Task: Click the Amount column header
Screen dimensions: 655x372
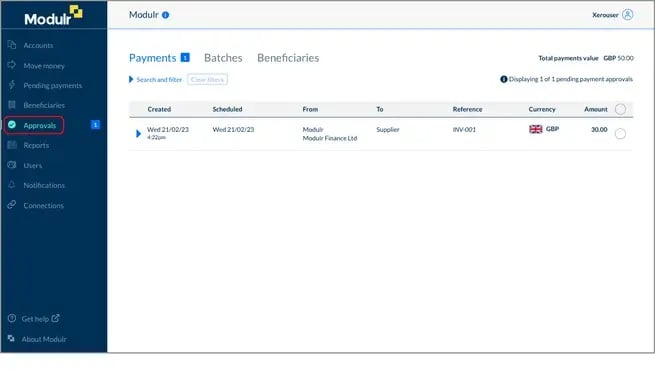Action: click(x=596, y=109)
